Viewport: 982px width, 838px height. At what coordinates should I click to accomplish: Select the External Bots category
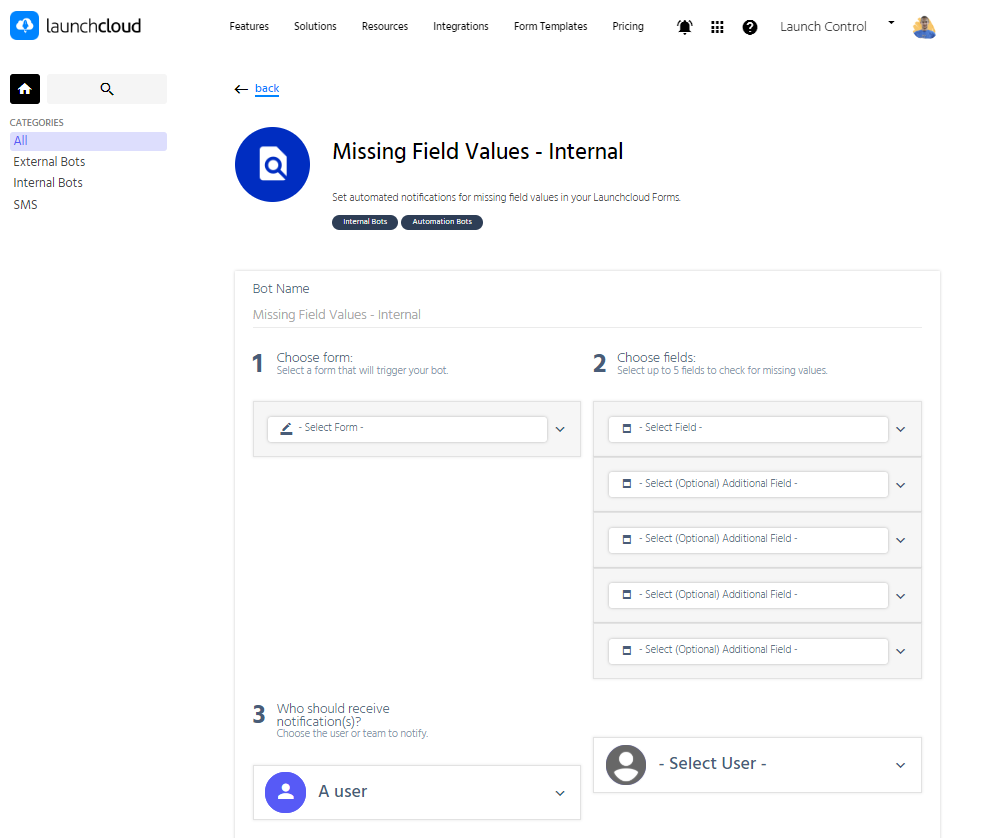[x=49, y=162]
